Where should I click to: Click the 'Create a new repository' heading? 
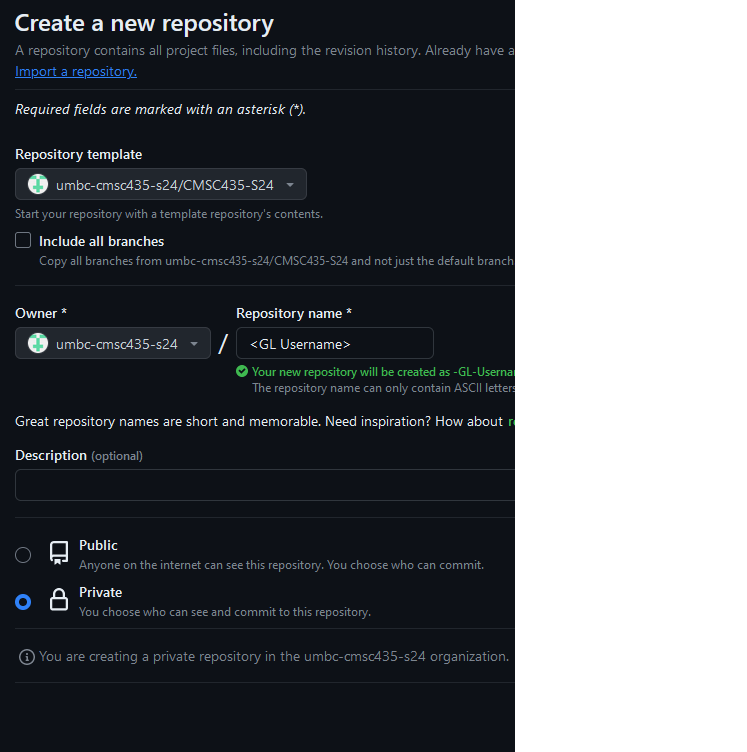pos(144,23)
